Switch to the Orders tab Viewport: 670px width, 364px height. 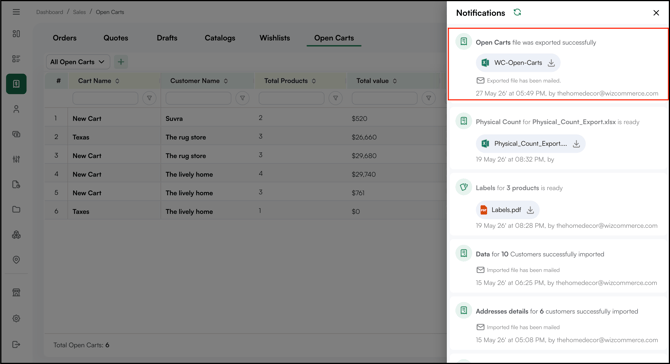[x=65, y=38]
